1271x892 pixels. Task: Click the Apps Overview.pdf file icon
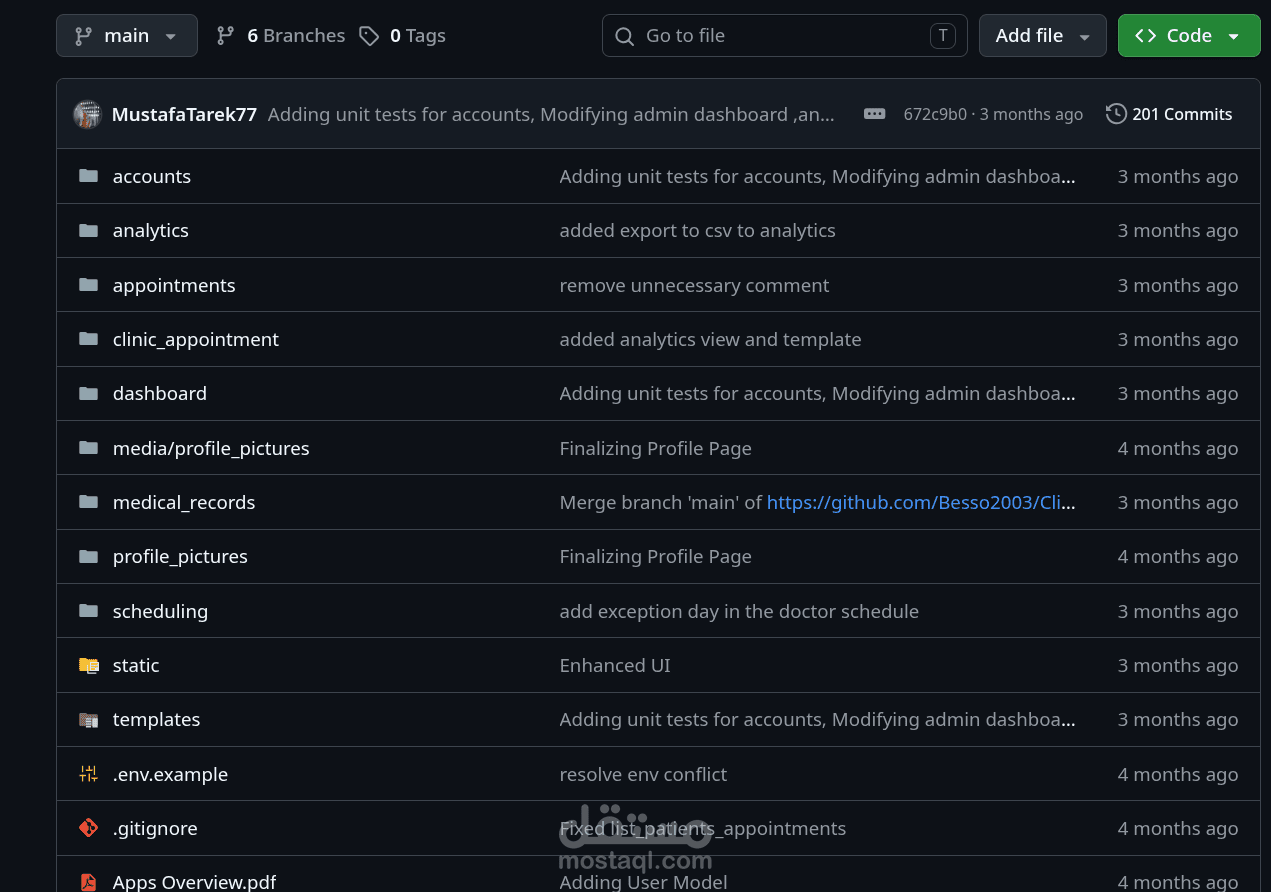coord(89,882)
